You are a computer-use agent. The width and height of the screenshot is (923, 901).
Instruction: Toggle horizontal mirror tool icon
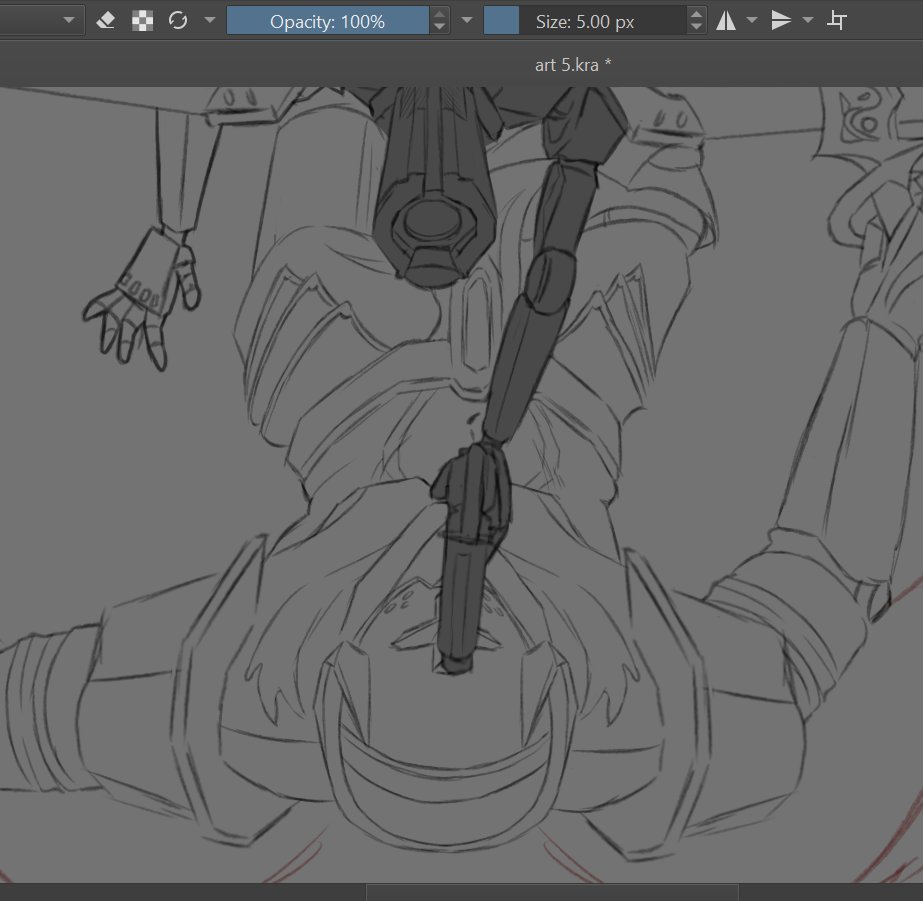[726, 21]
